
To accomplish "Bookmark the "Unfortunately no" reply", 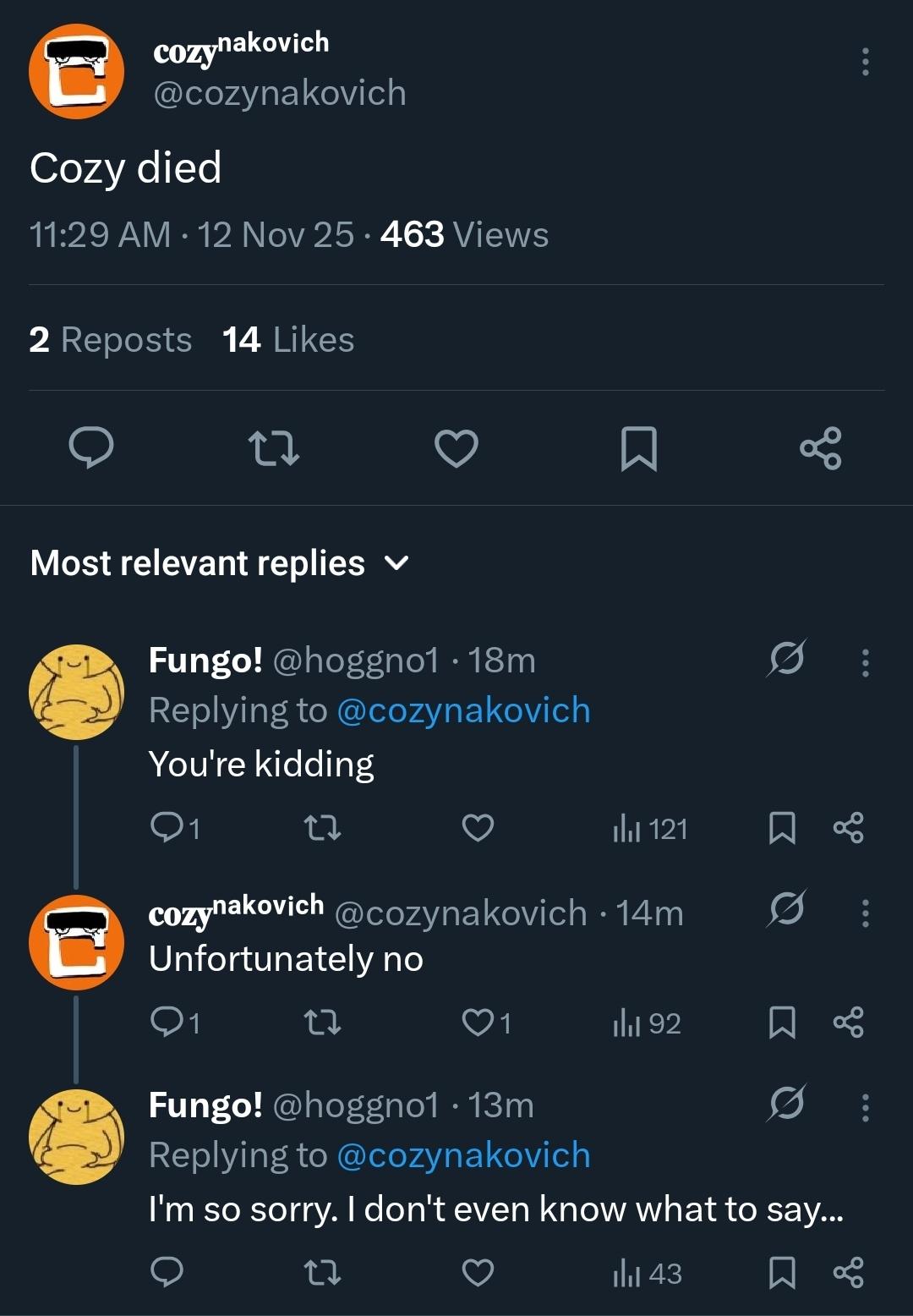I will (782, 1023).
